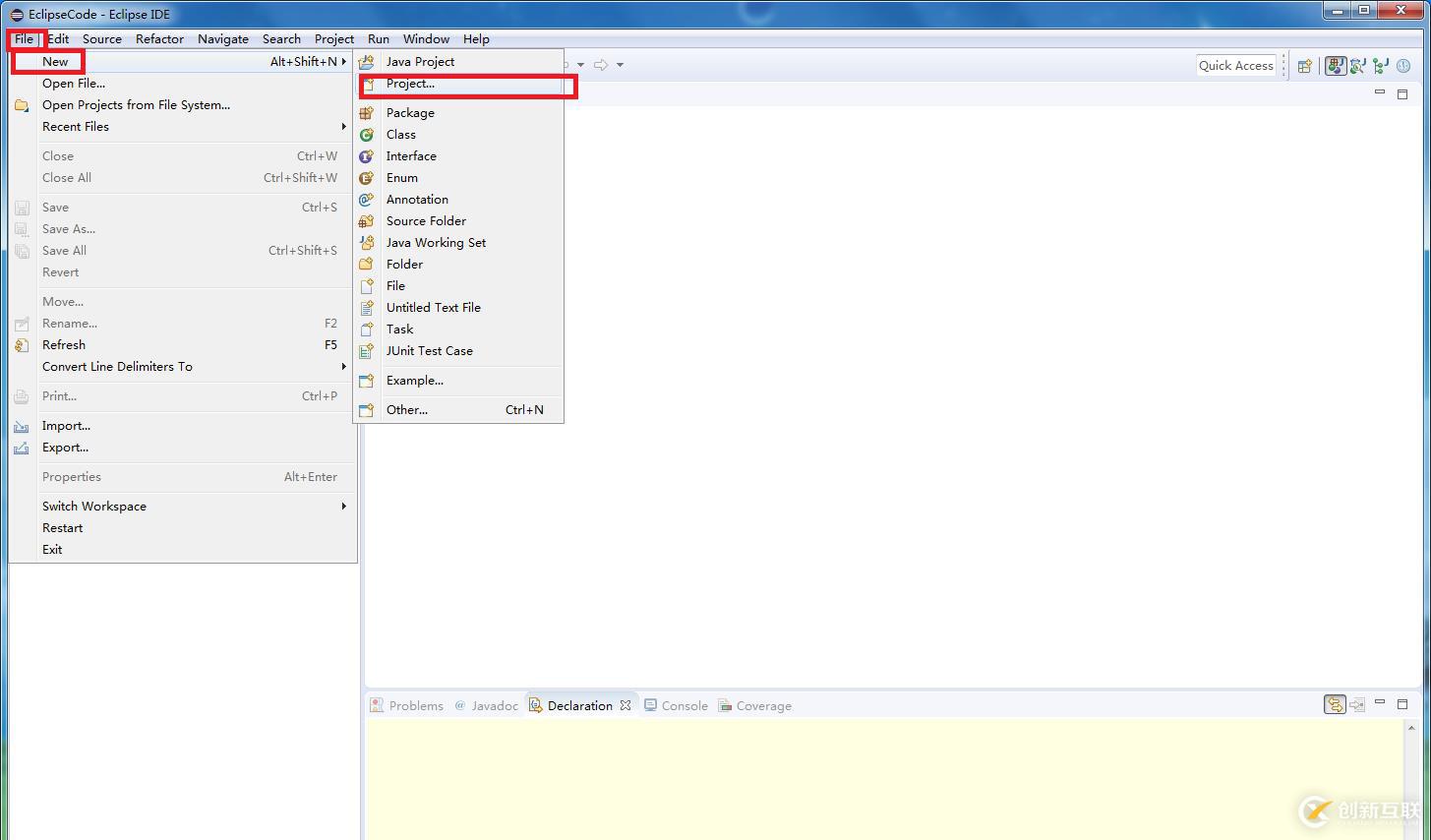Switch to the Problems tab
The height and width of the screenshot is (840, 1431).
[x=406, y=705]
